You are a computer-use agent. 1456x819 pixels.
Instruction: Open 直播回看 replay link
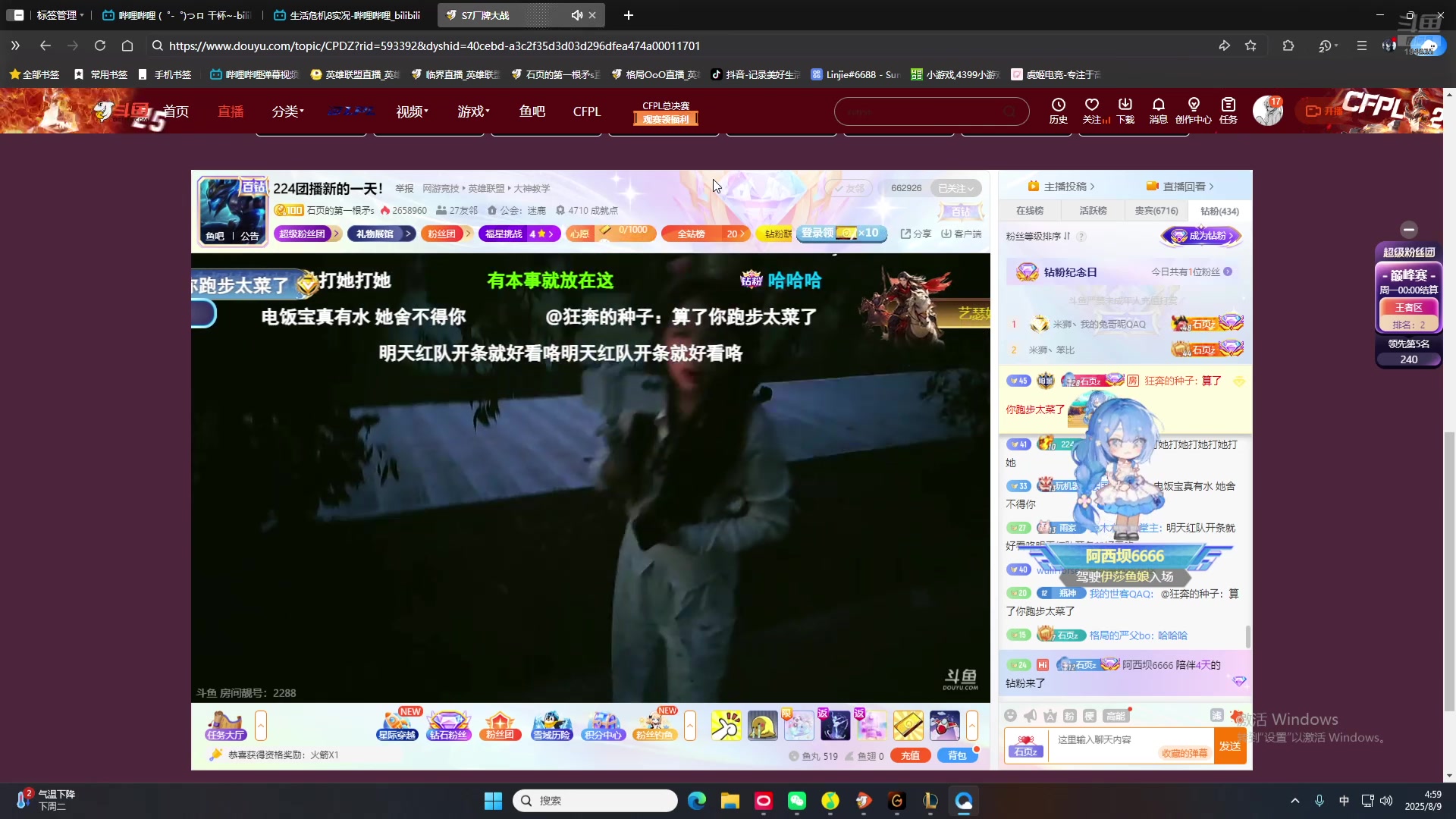[1181, 187]
